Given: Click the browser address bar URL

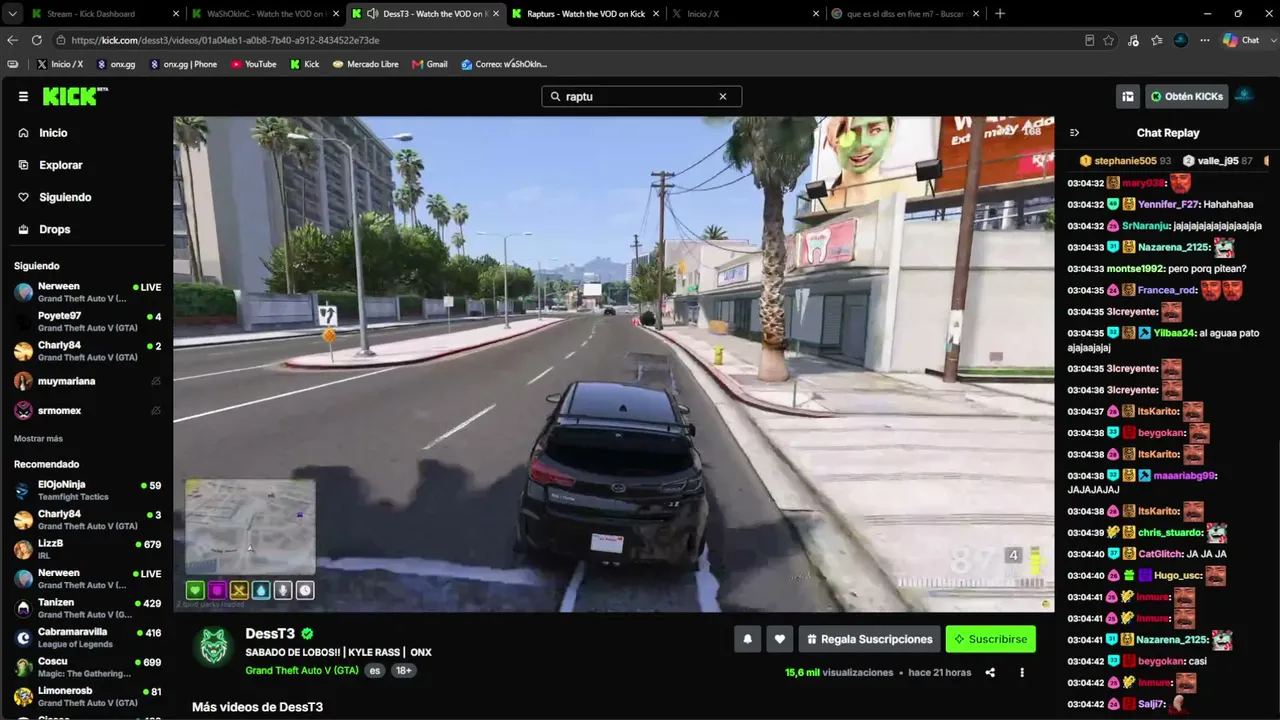Looking at the screenshot, I should pyautogui.click(x=224, y=40).
